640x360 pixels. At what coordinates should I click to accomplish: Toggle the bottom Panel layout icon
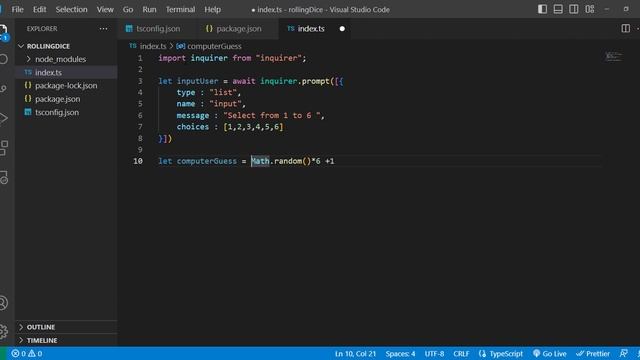click(x=558, y=9)
